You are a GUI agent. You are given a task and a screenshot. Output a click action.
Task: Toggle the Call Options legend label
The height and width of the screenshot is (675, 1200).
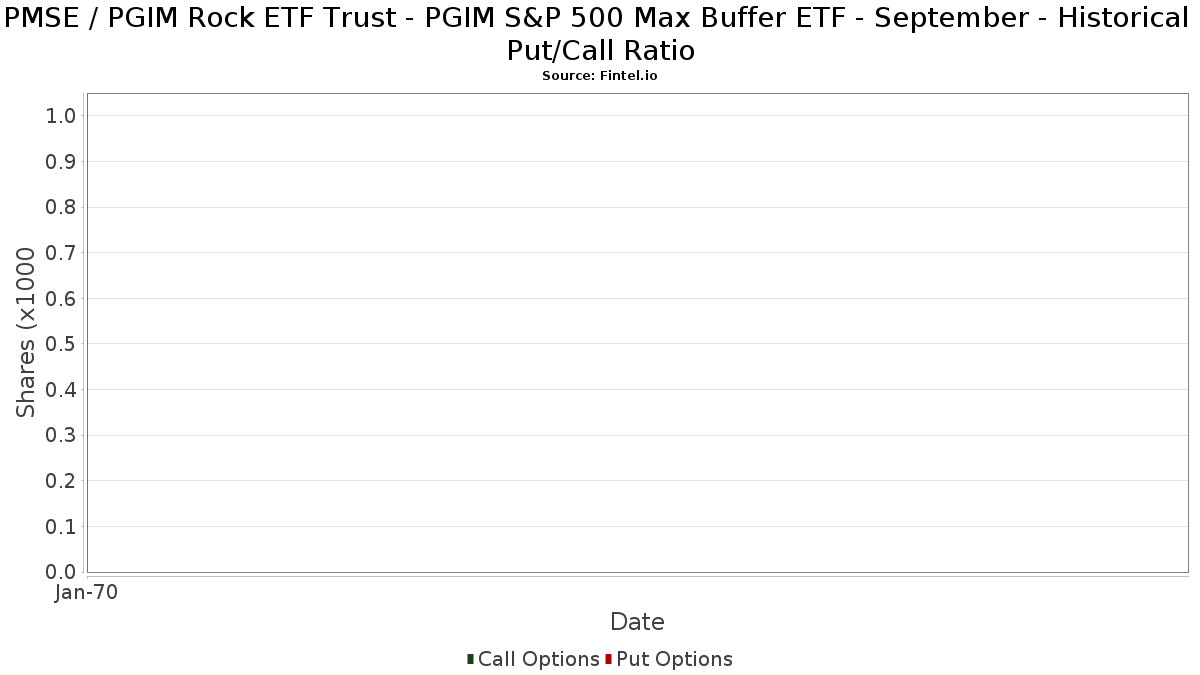click(538, 659)
